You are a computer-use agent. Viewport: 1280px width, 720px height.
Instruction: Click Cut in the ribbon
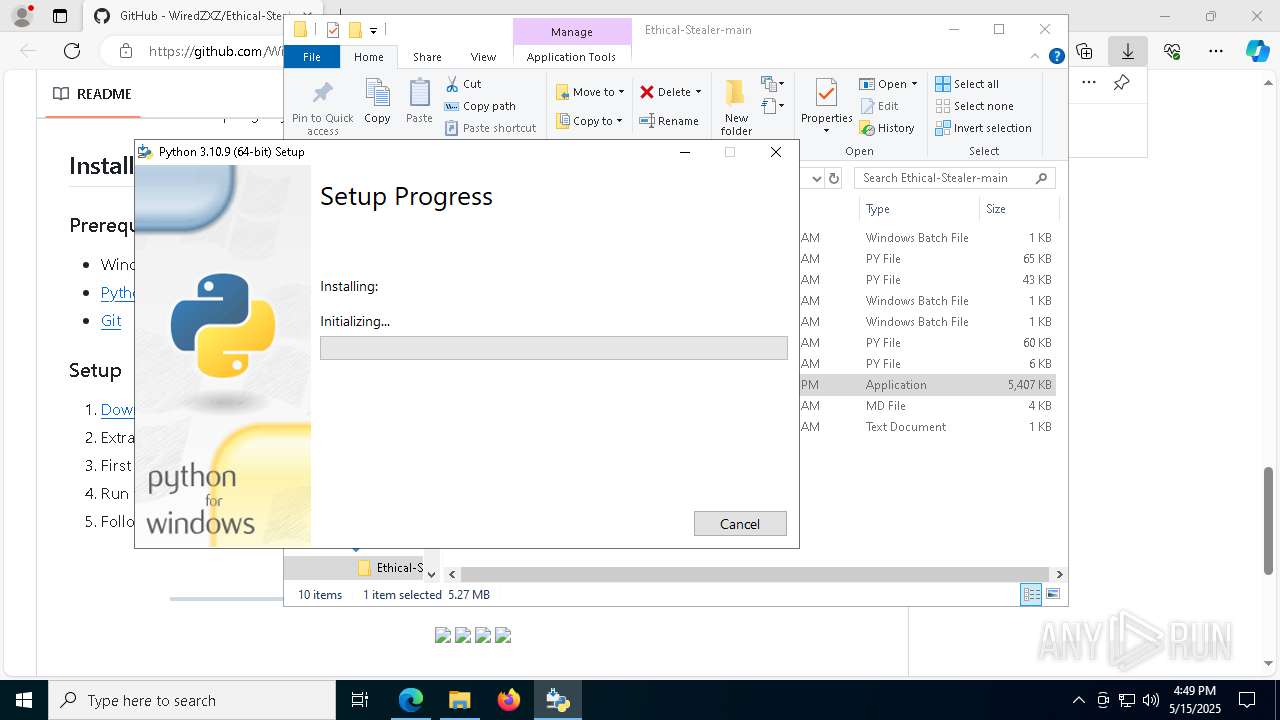[463, 84]
